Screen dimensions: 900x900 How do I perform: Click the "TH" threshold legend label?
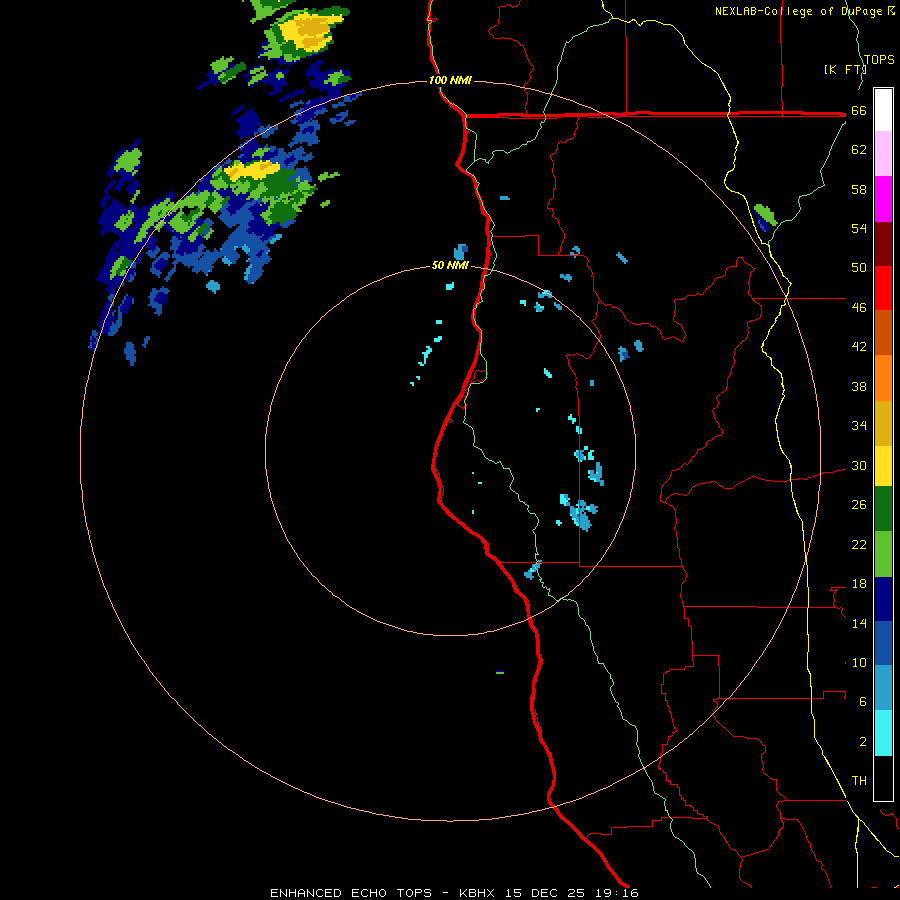coord(859,781)
